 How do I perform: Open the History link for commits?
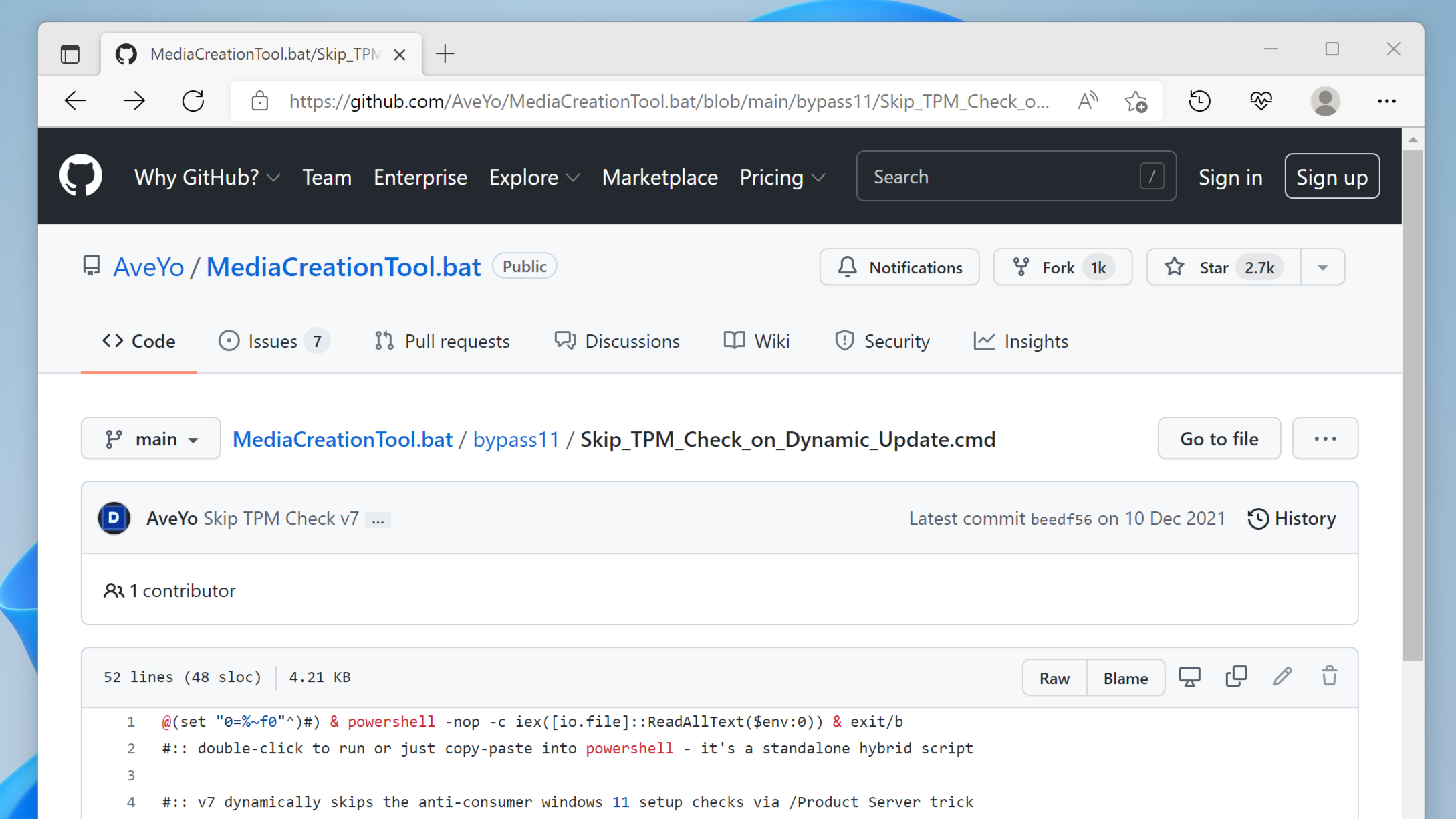pyautogui.click(x=1291, y=518)
